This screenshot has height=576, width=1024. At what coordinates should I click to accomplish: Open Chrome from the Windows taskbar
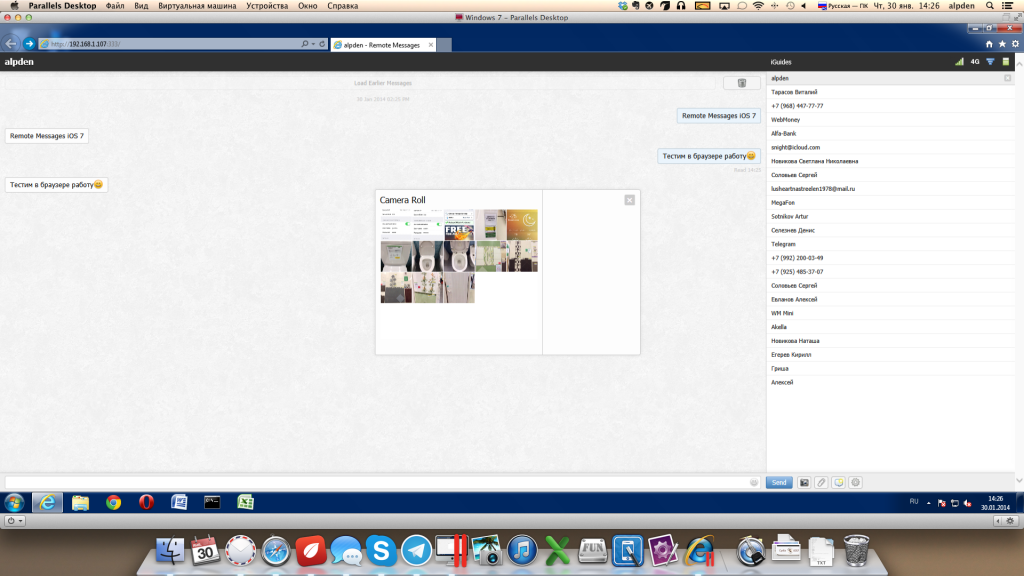[114, 502]
